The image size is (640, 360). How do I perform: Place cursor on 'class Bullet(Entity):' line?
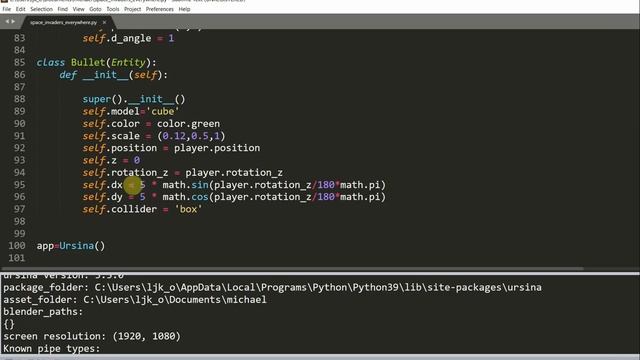pyautogui.click(x=96, y=62)
